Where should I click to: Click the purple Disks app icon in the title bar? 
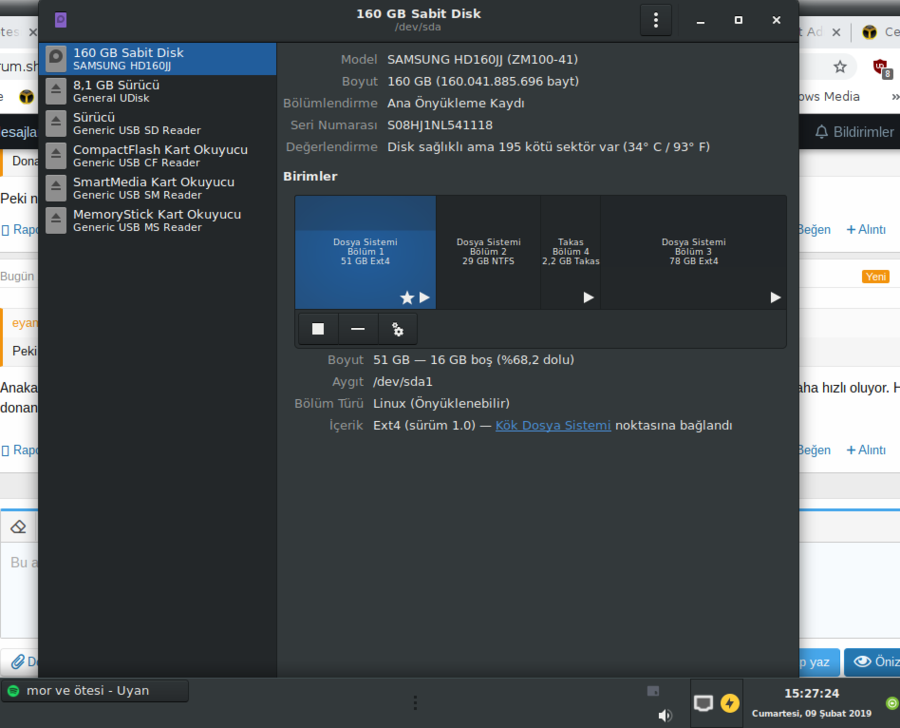[60, 20]
